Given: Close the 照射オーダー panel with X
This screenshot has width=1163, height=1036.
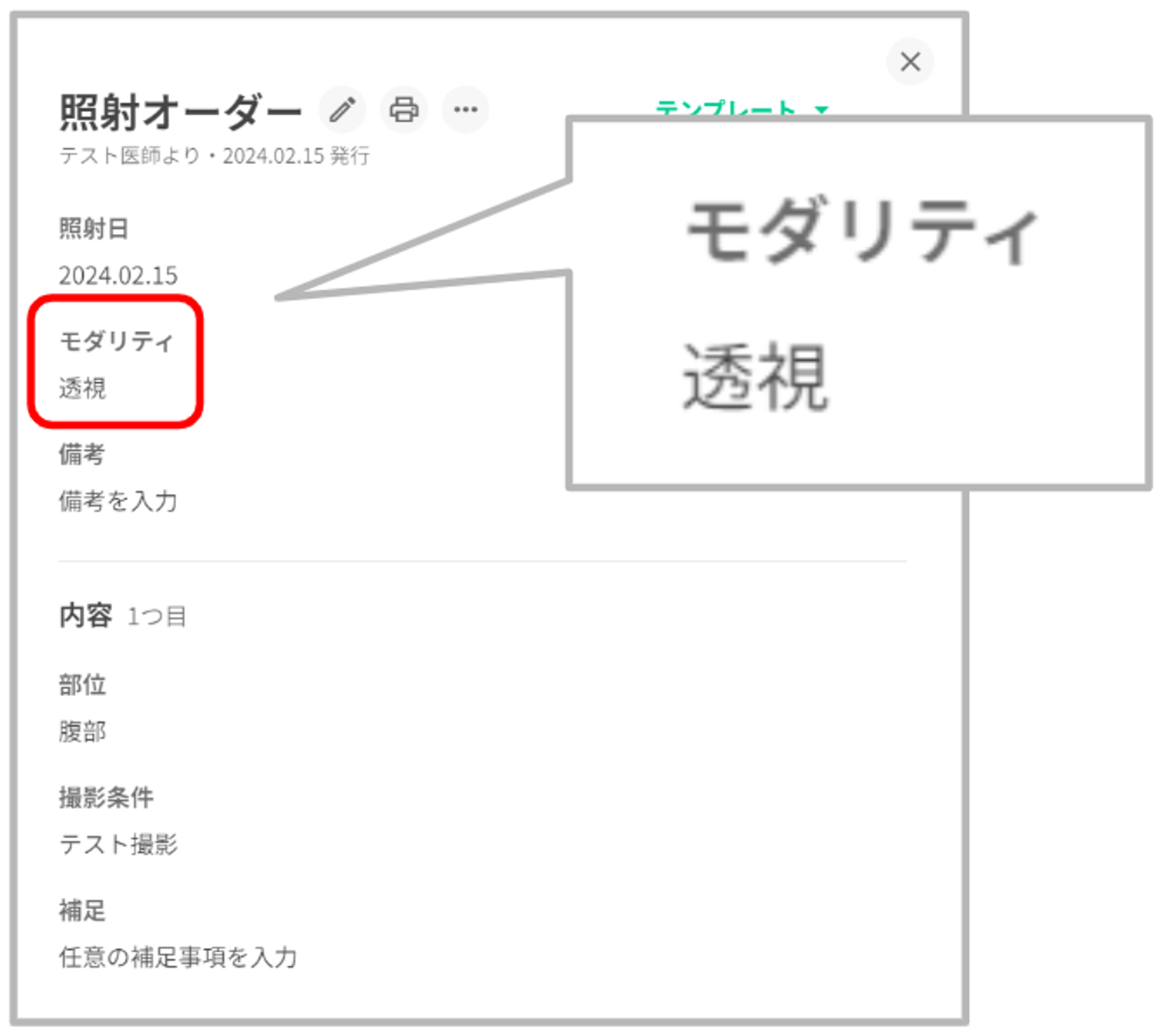Looking at the screenshot, I should point(909,62).
